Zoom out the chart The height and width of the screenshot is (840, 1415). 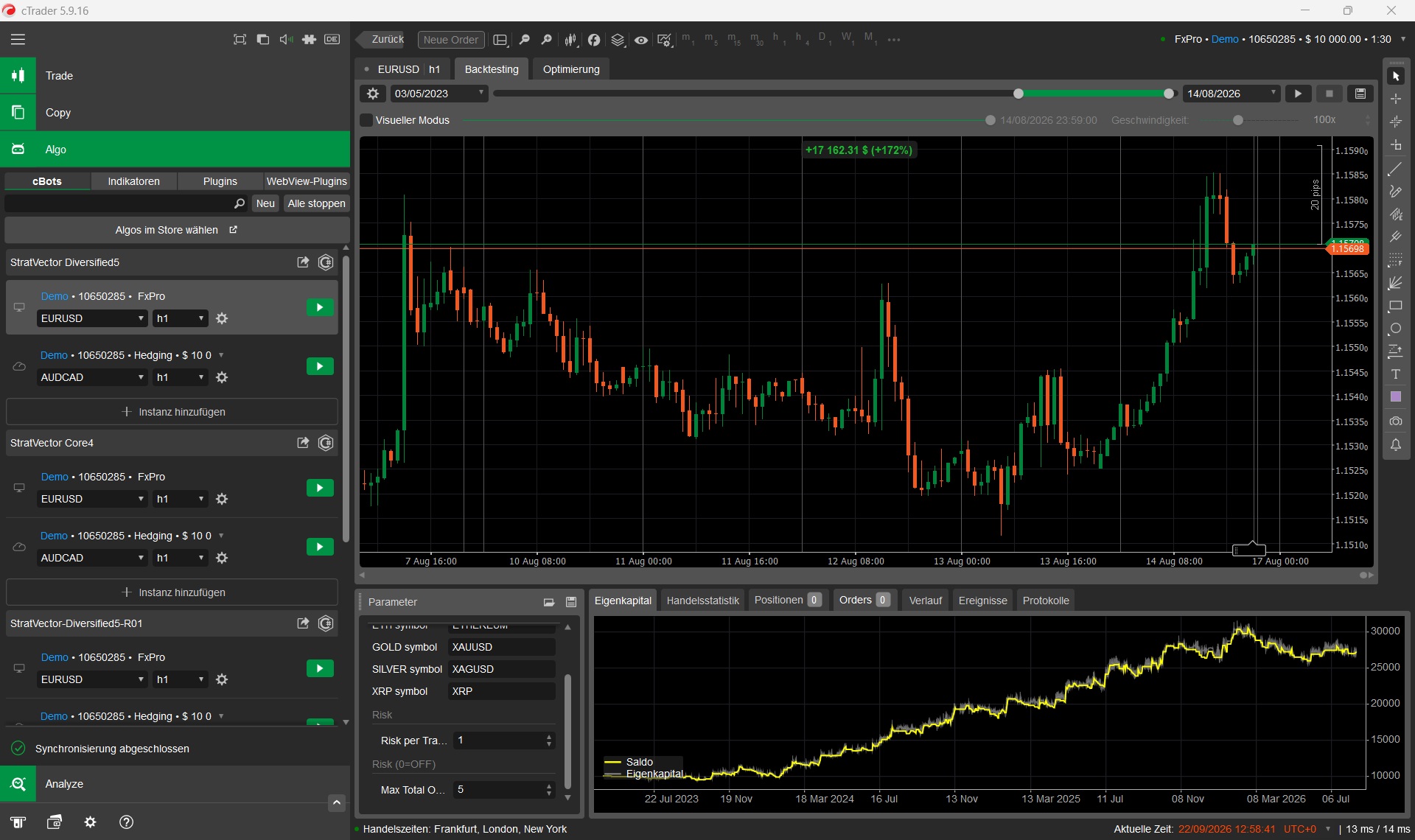click(525, 40)
